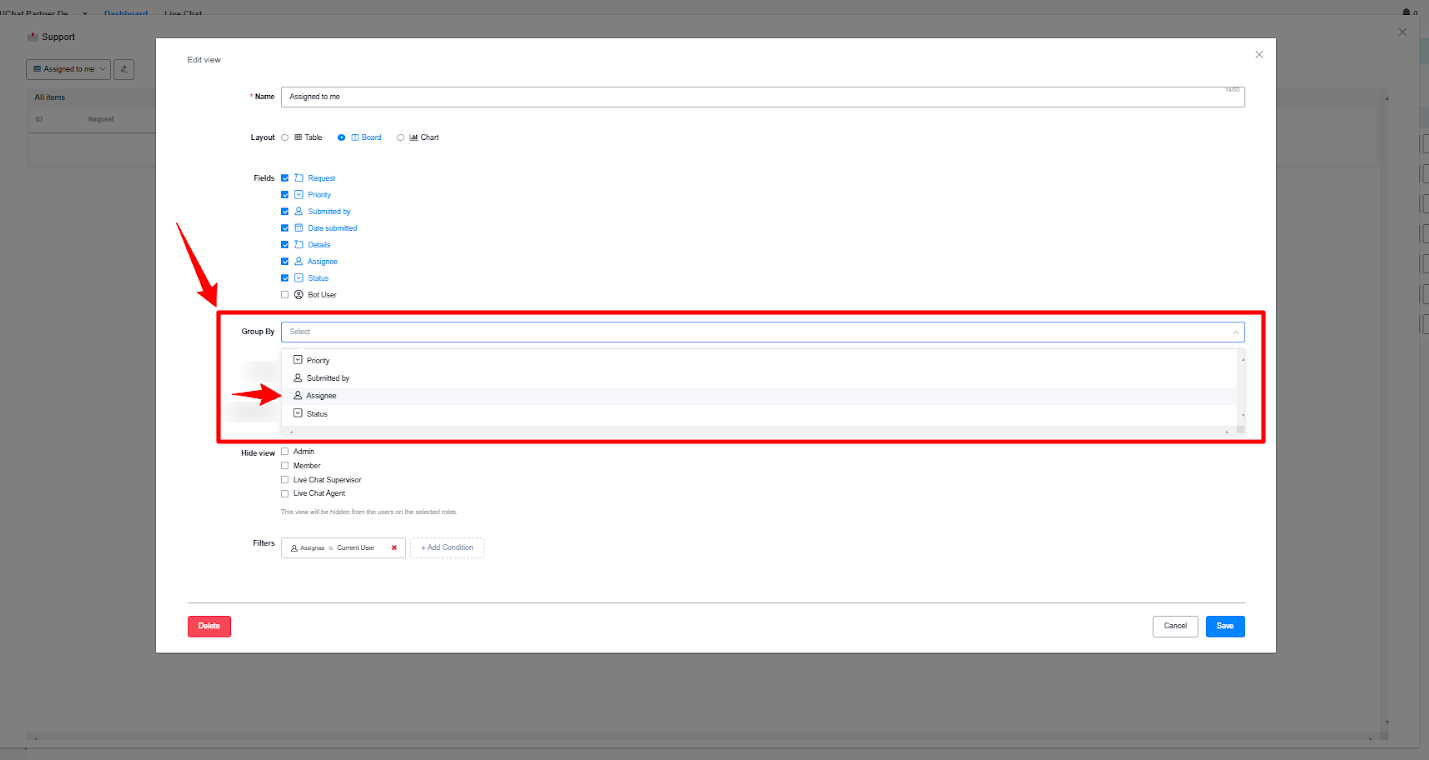Viewport: 1429px width, 760px height.
Task: Select the Table layout radio button
Action: [285, 137]
